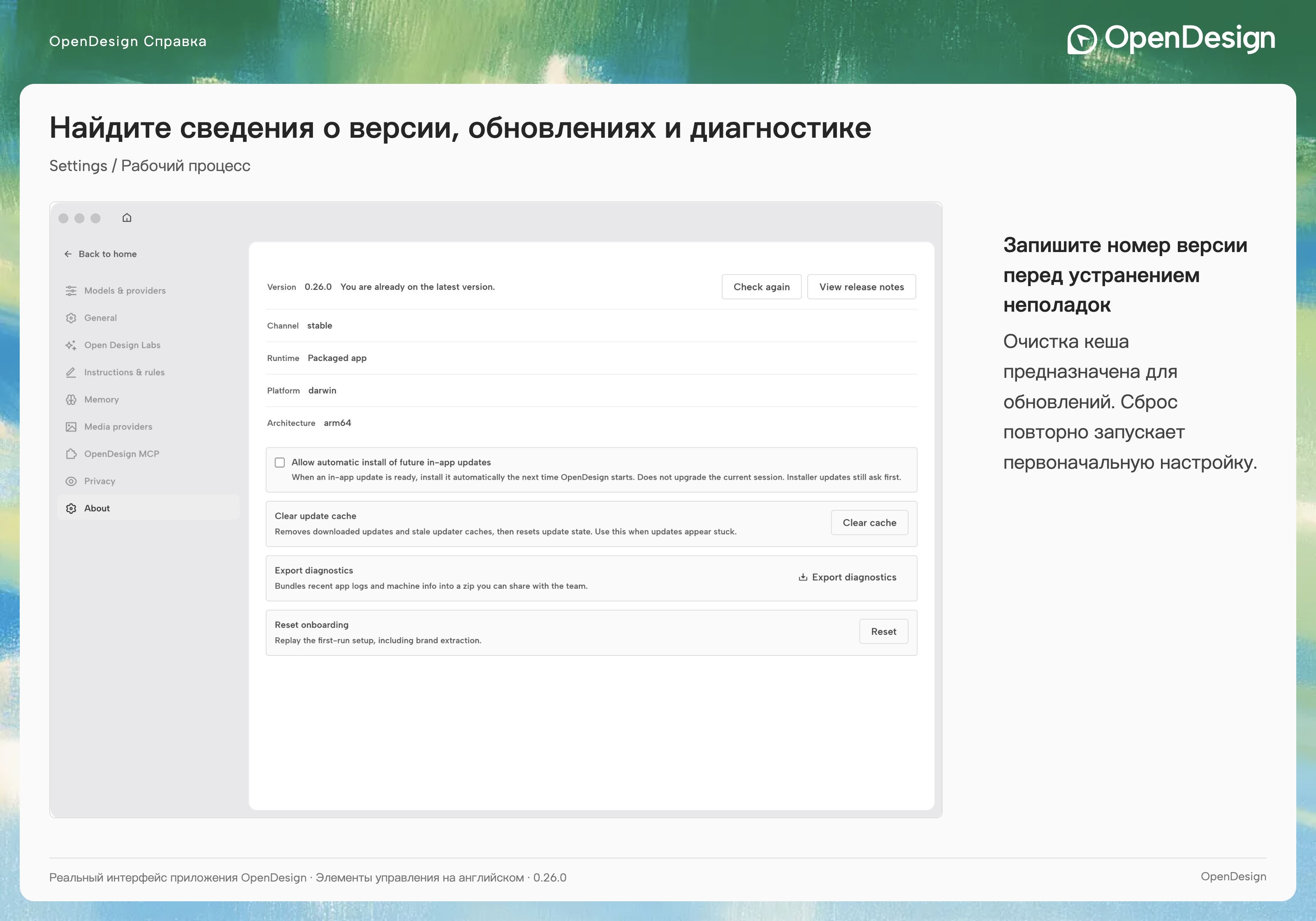Go to Instructions & rules section
The image size is (1316, 921).
coord(148,373)
